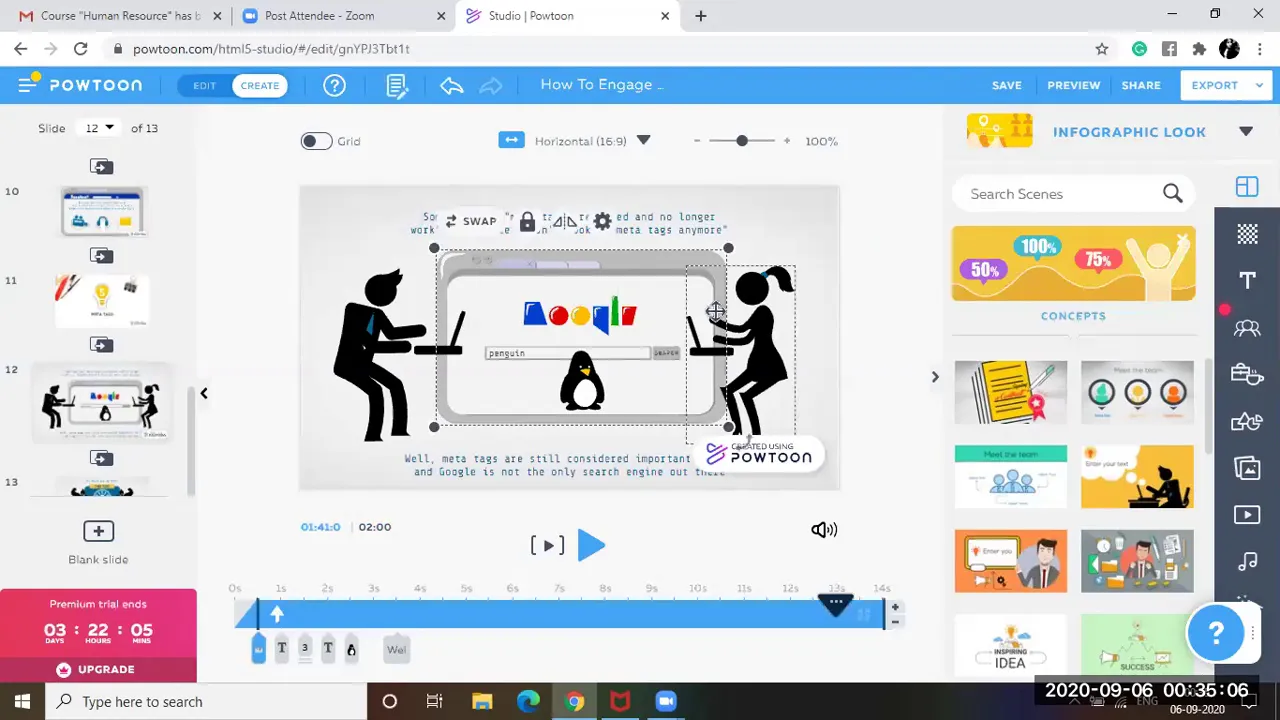
Task: Click the redo arrow icon
Action: tap(490, 85)
